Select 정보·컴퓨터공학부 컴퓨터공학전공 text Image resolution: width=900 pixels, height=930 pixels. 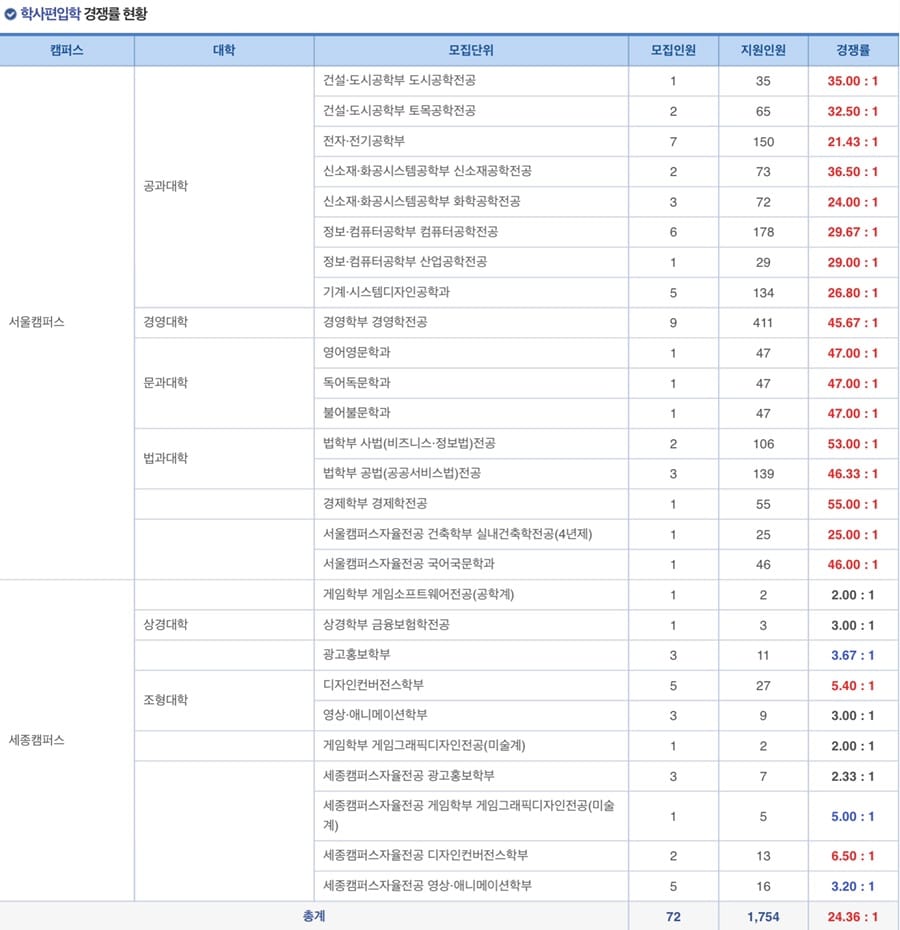coord(410,231)
